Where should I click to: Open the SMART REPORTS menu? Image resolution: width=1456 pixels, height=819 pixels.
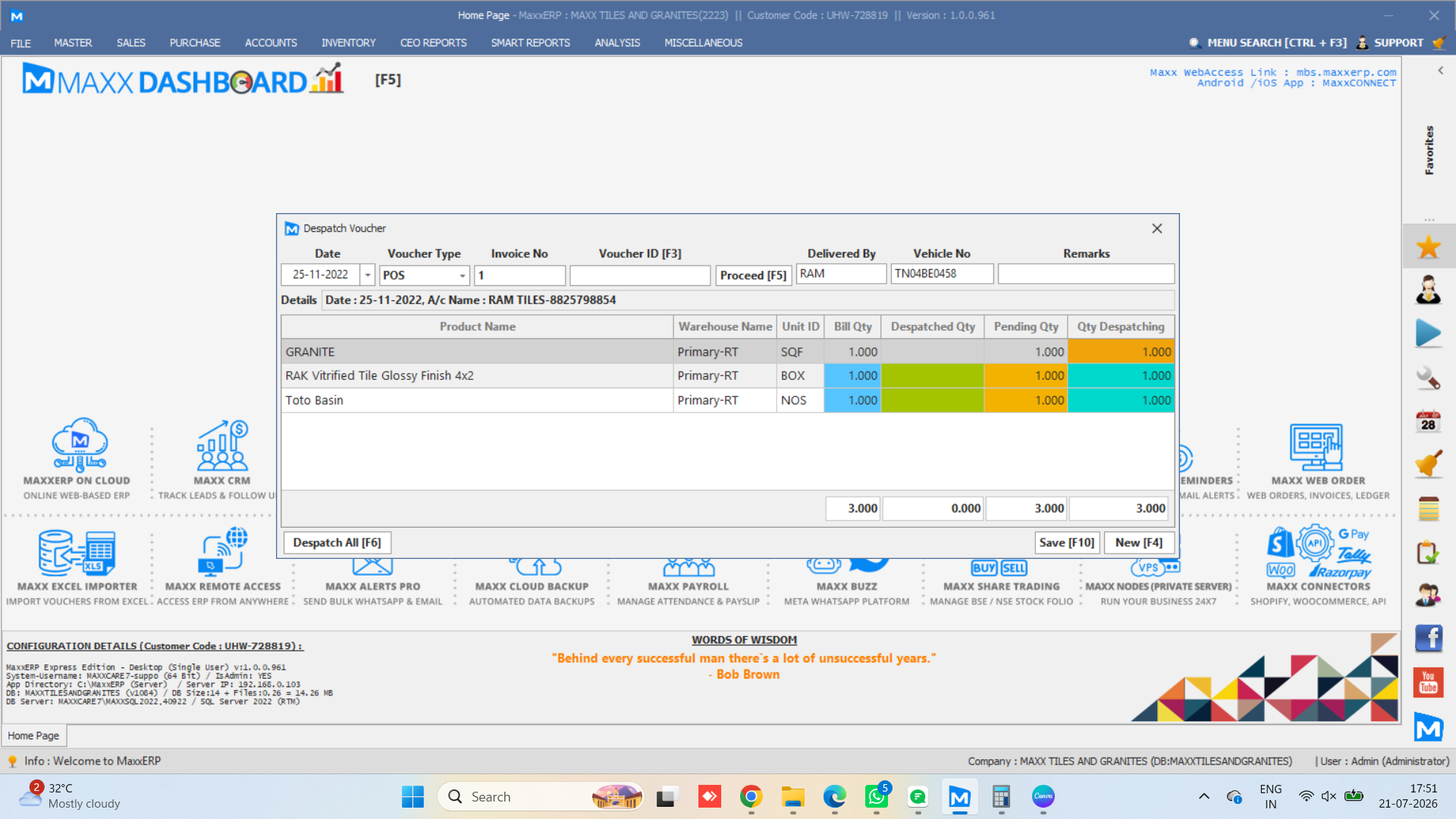(x=530, y=43)
